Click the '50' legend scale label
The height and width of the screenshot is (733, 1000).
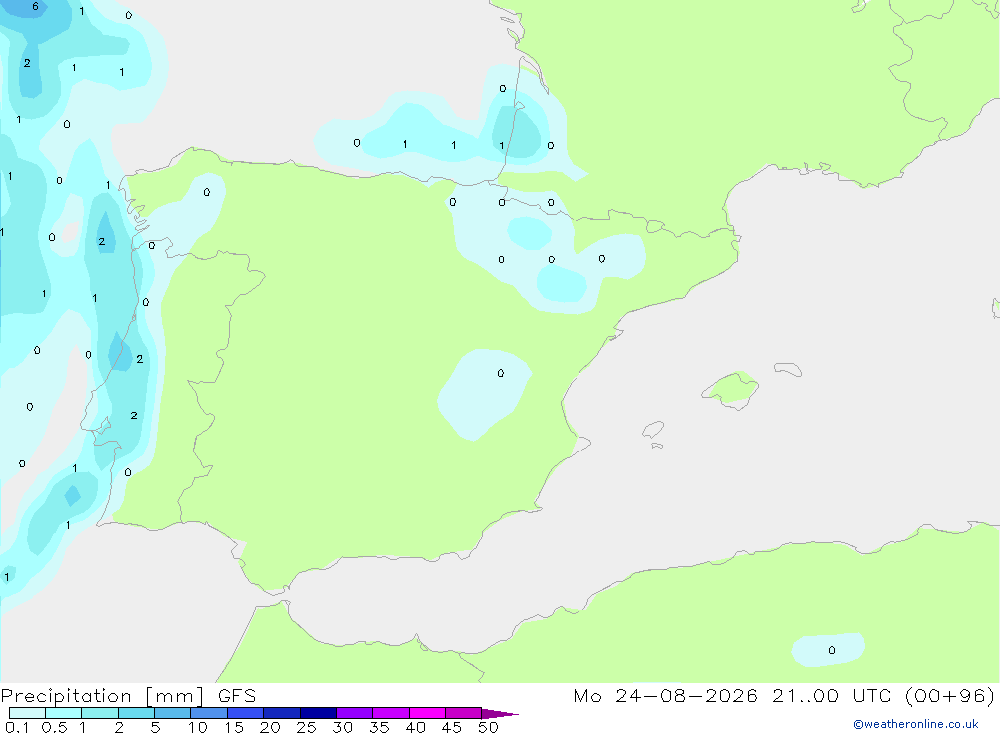pos(488,727)
